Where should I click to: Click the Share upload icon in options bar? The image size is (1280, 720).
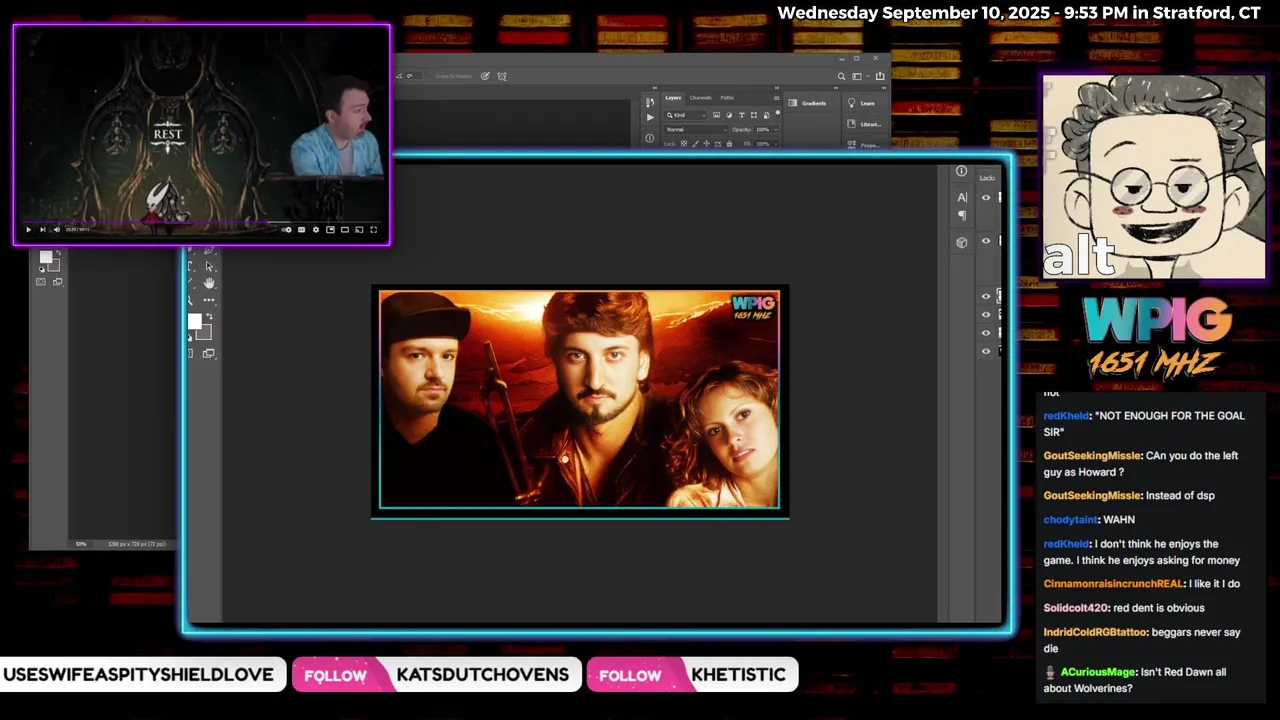(x=880, y=76)
